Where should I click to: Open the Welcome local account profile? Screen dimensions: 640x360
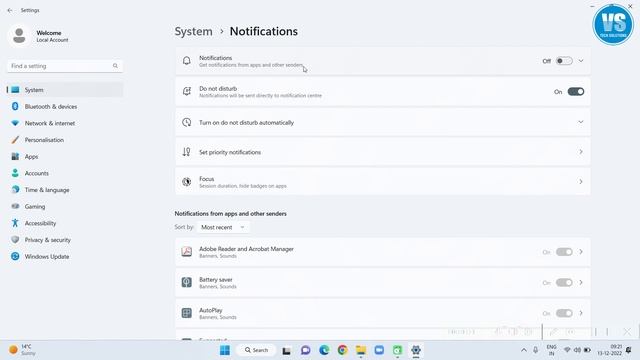39,36
